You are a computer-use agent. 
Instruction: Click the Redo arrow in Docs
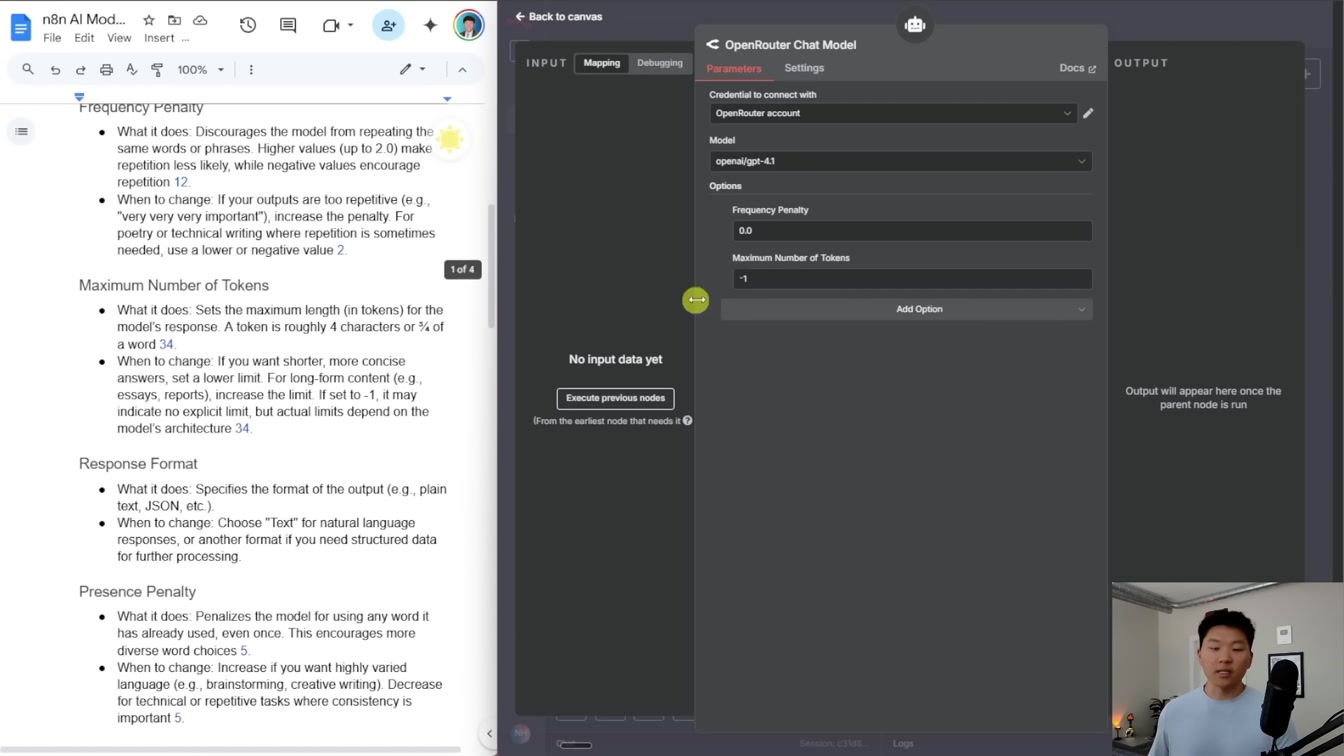click(81, 70)
